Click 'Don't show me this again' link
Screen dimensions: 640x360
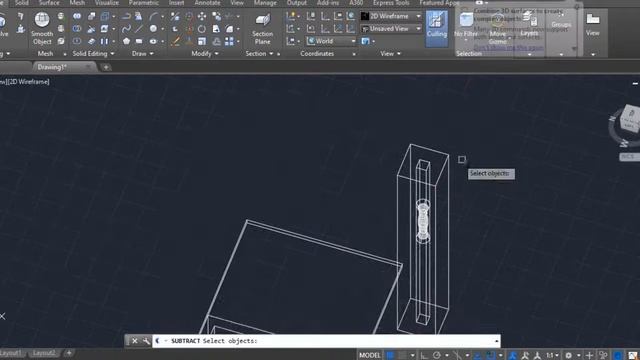click(x=509, y=48)
